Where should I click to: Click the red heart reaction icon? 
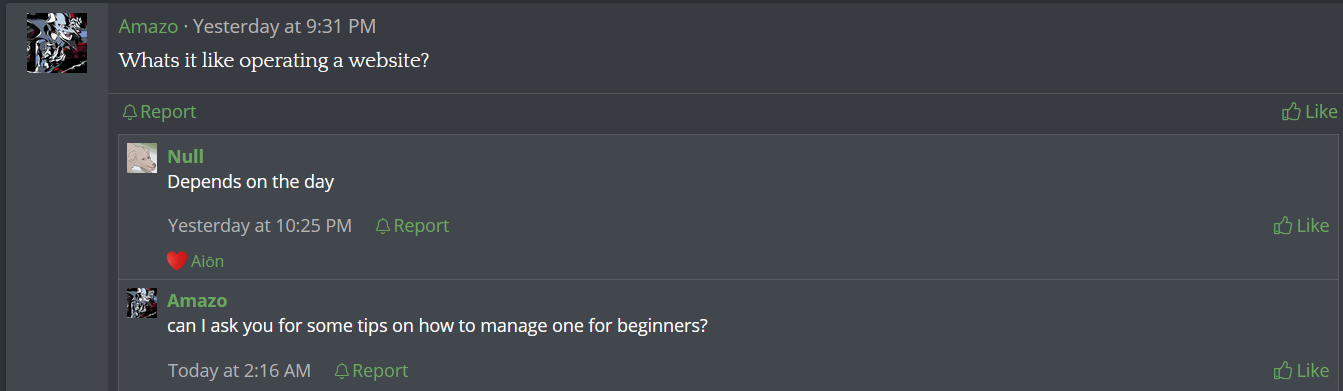[x=177, y=261]
